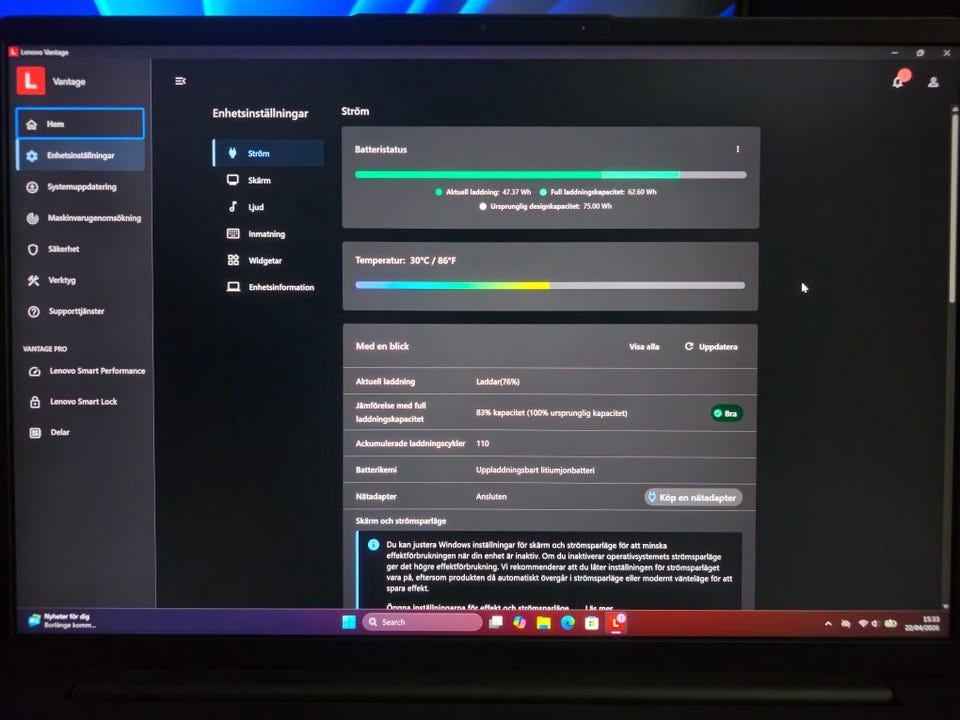The image size is (960, 720).
Task: Click the Uppladdningsbart litiumjonbatteri text
Action: (x=535, y=470)
